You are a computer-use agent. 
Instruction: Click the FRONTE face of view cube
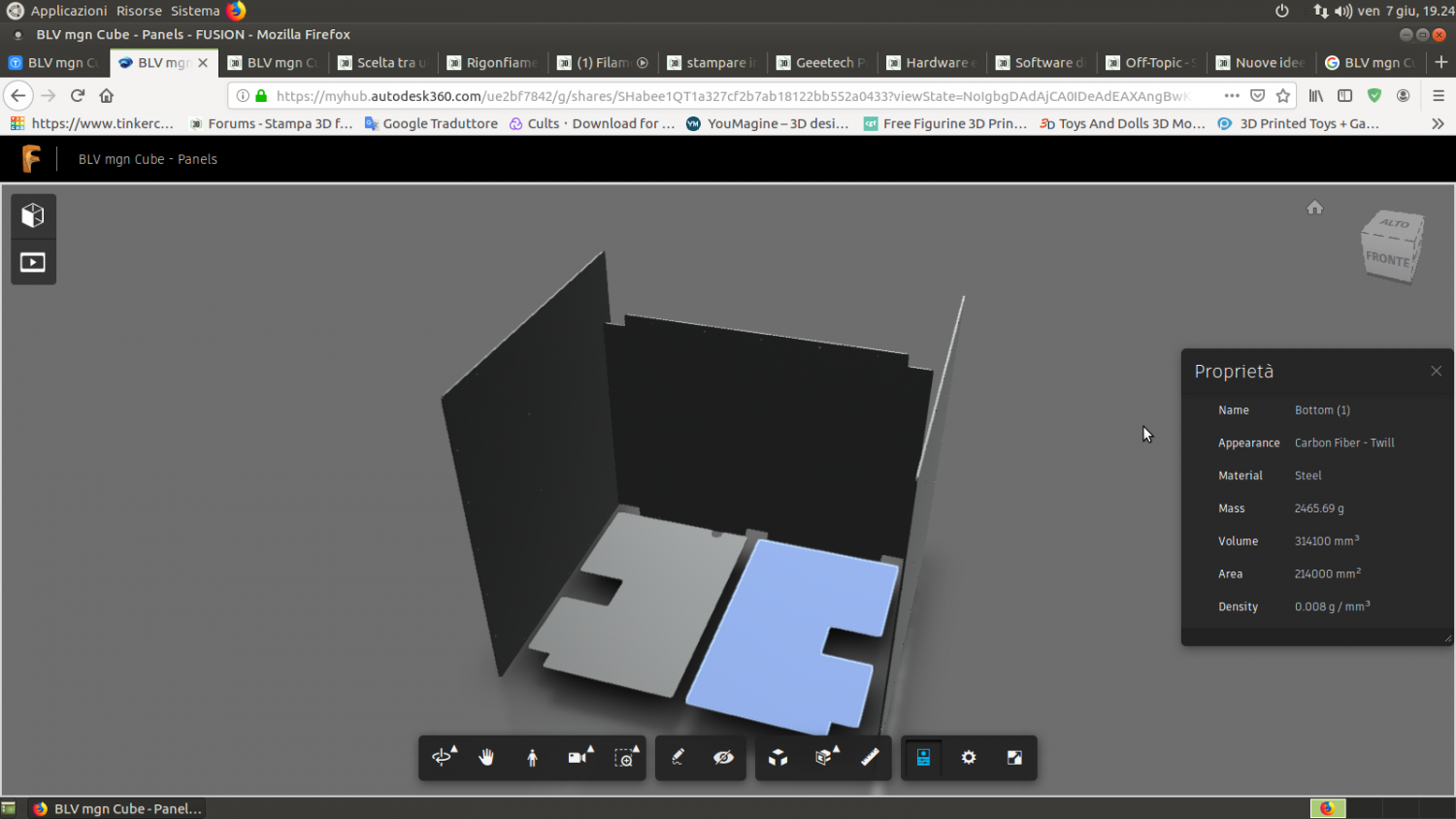click(1386, 260)
